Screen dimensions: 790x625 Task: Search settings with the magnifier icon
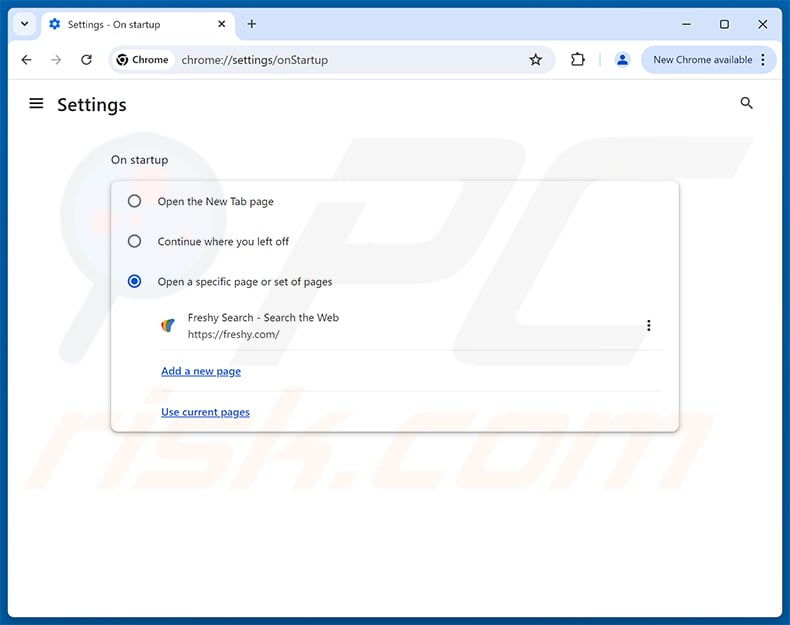click(746, 103)
